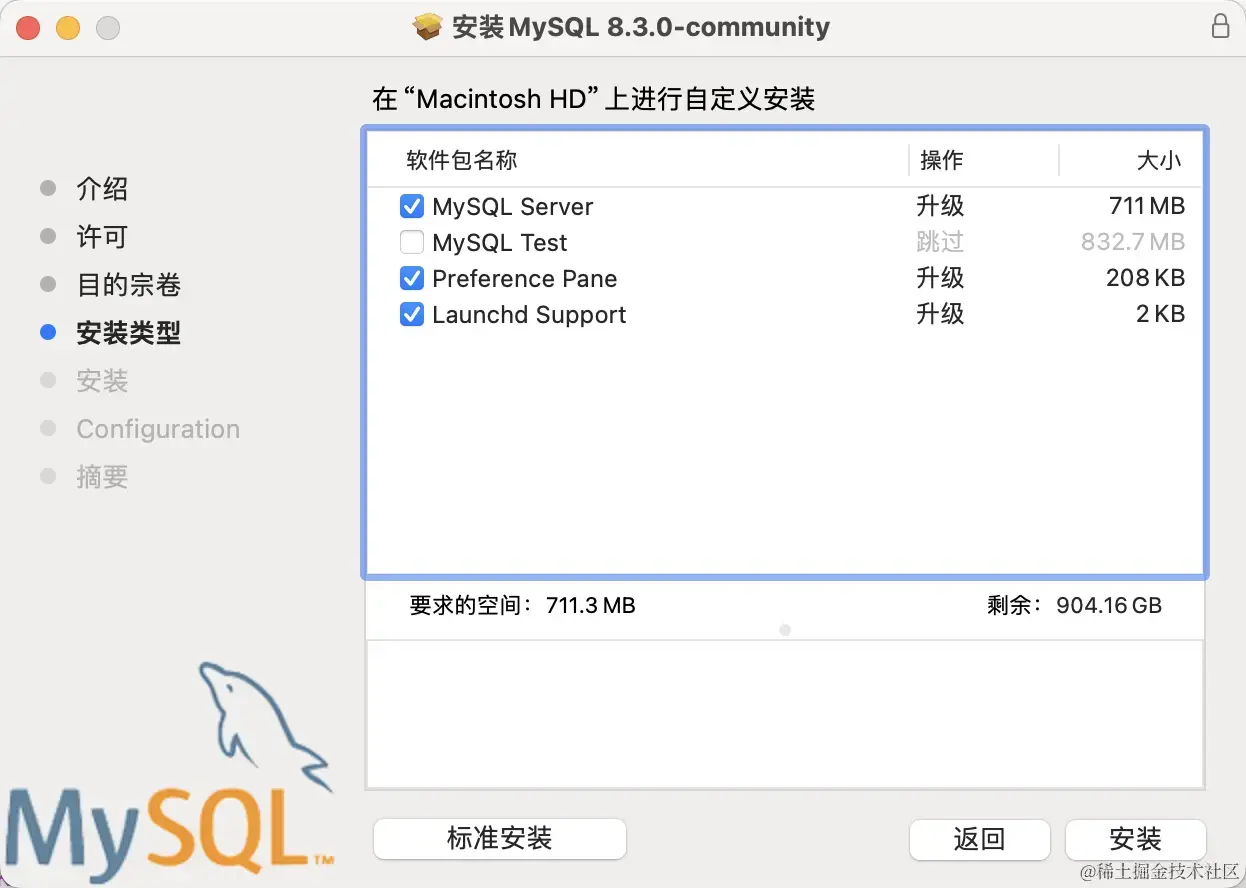This screenshot has width=1246, height=888.
Task: Click the 升级 action for Preference Pane
Action: point(940,278)
